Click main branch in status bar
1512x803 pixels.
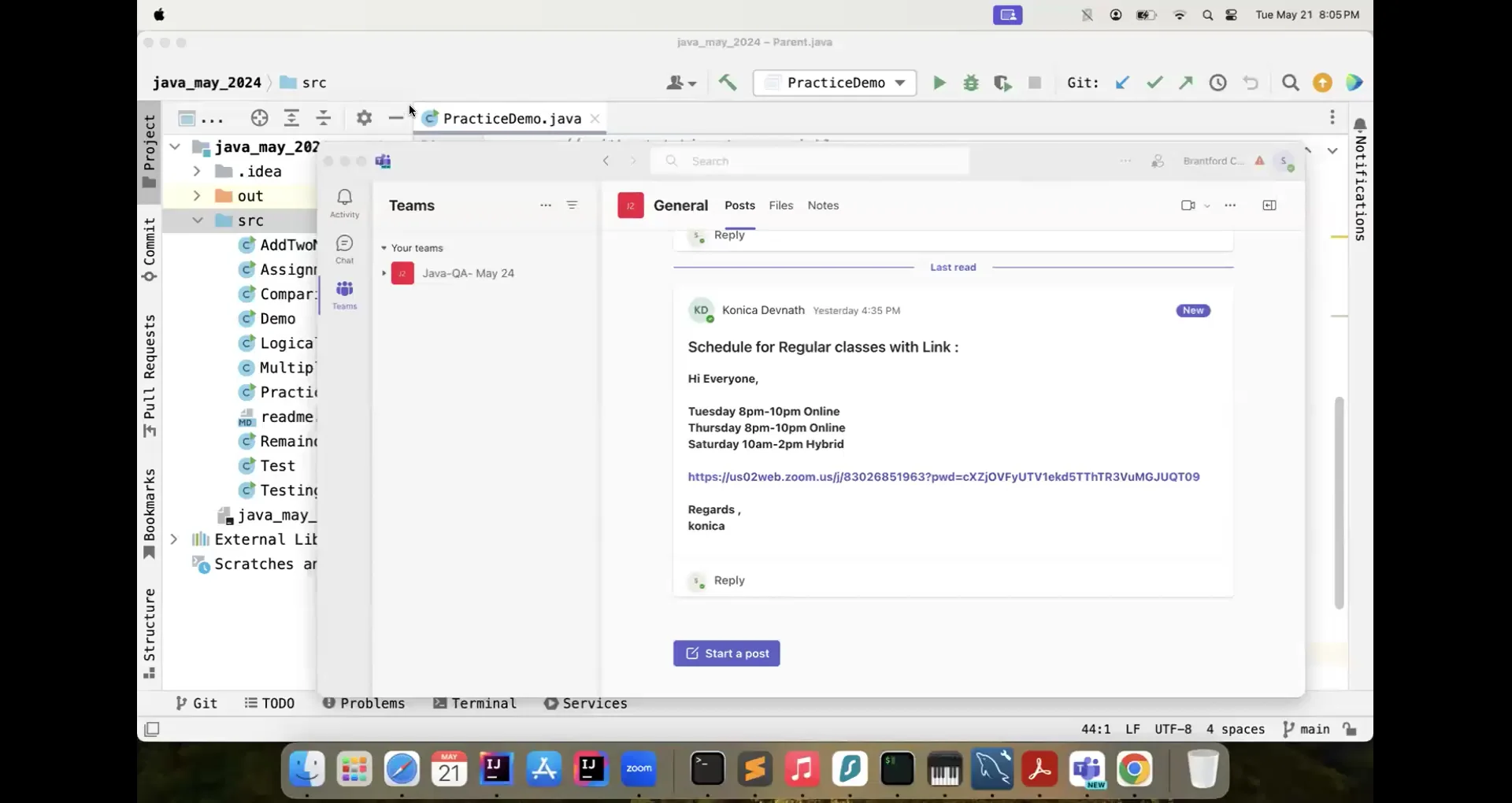1306,729
